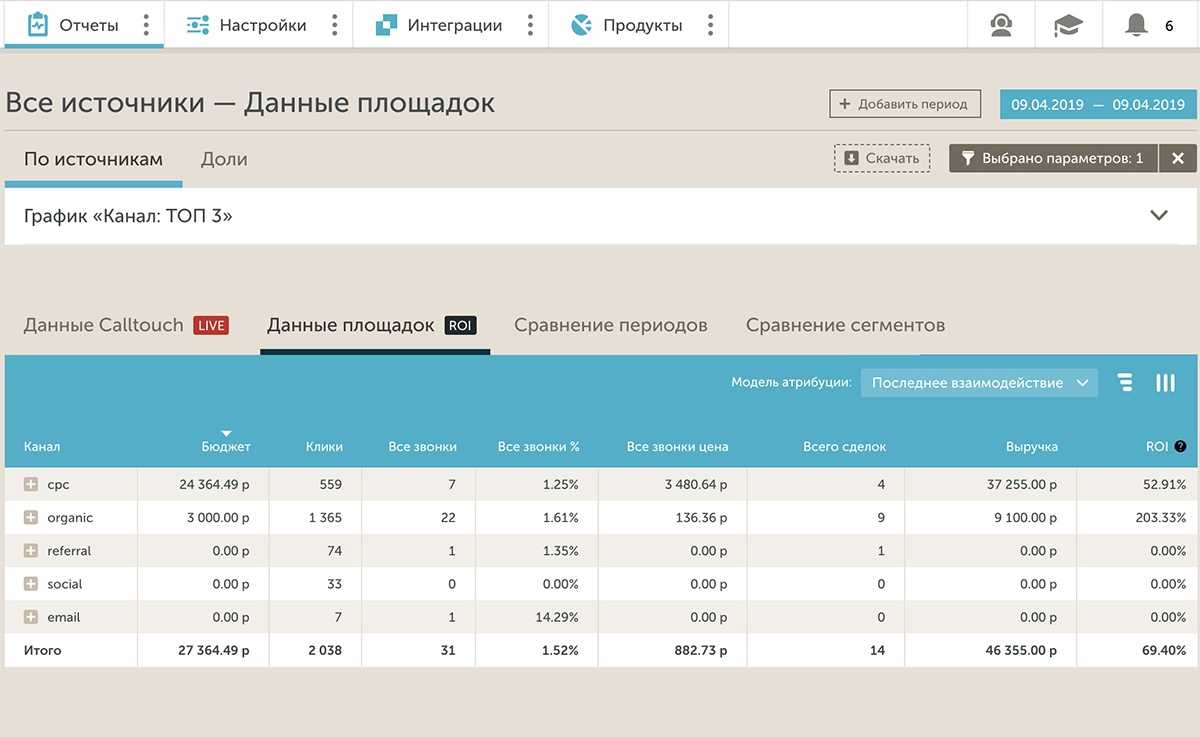Viewport: 1200px width, 737px height.
Task: Expand the email channel row
Action: click(31, 617)
